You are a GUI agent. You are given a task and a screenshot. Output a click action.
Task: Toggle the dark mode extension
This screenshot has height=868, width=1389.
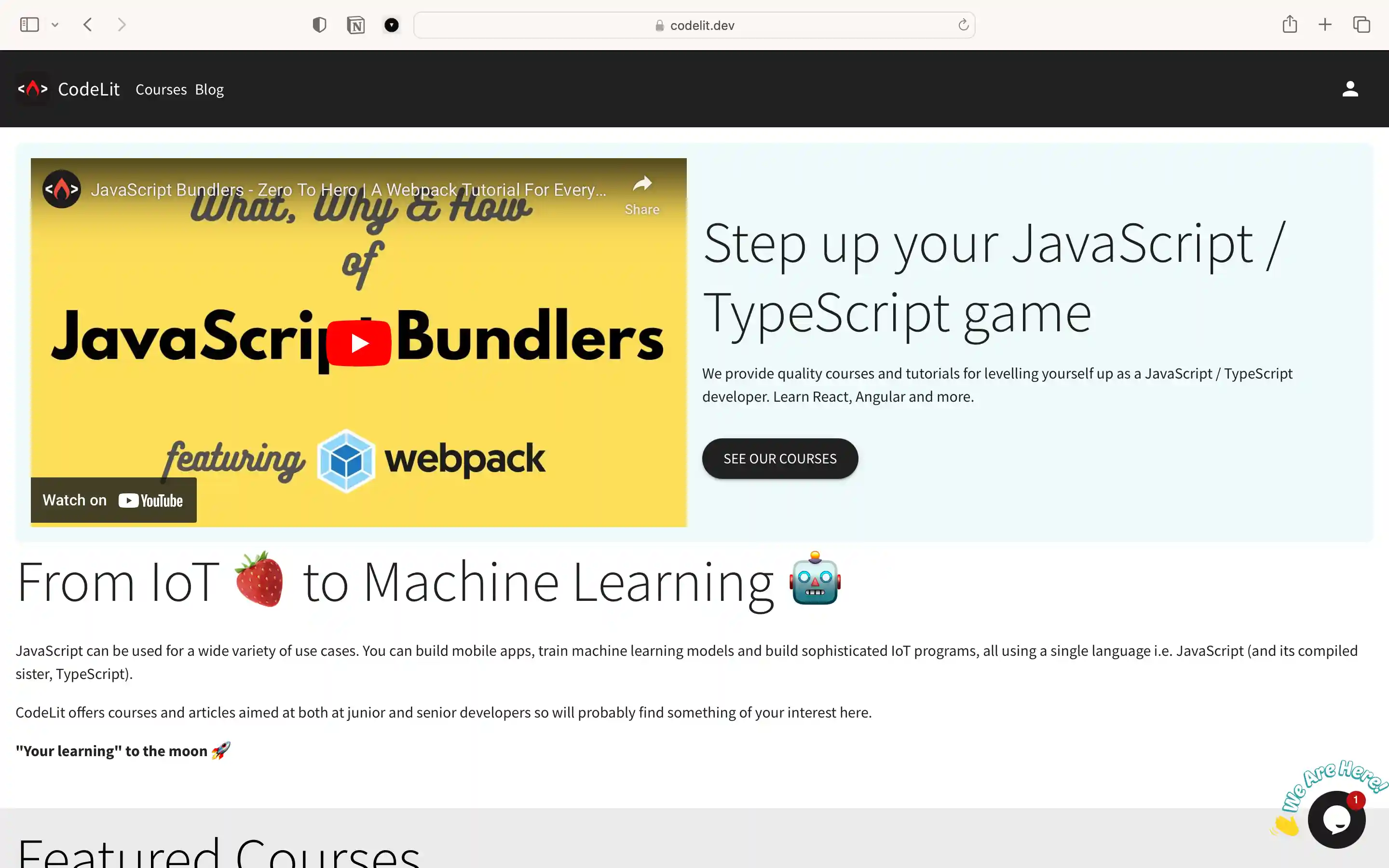coord(392,25)
